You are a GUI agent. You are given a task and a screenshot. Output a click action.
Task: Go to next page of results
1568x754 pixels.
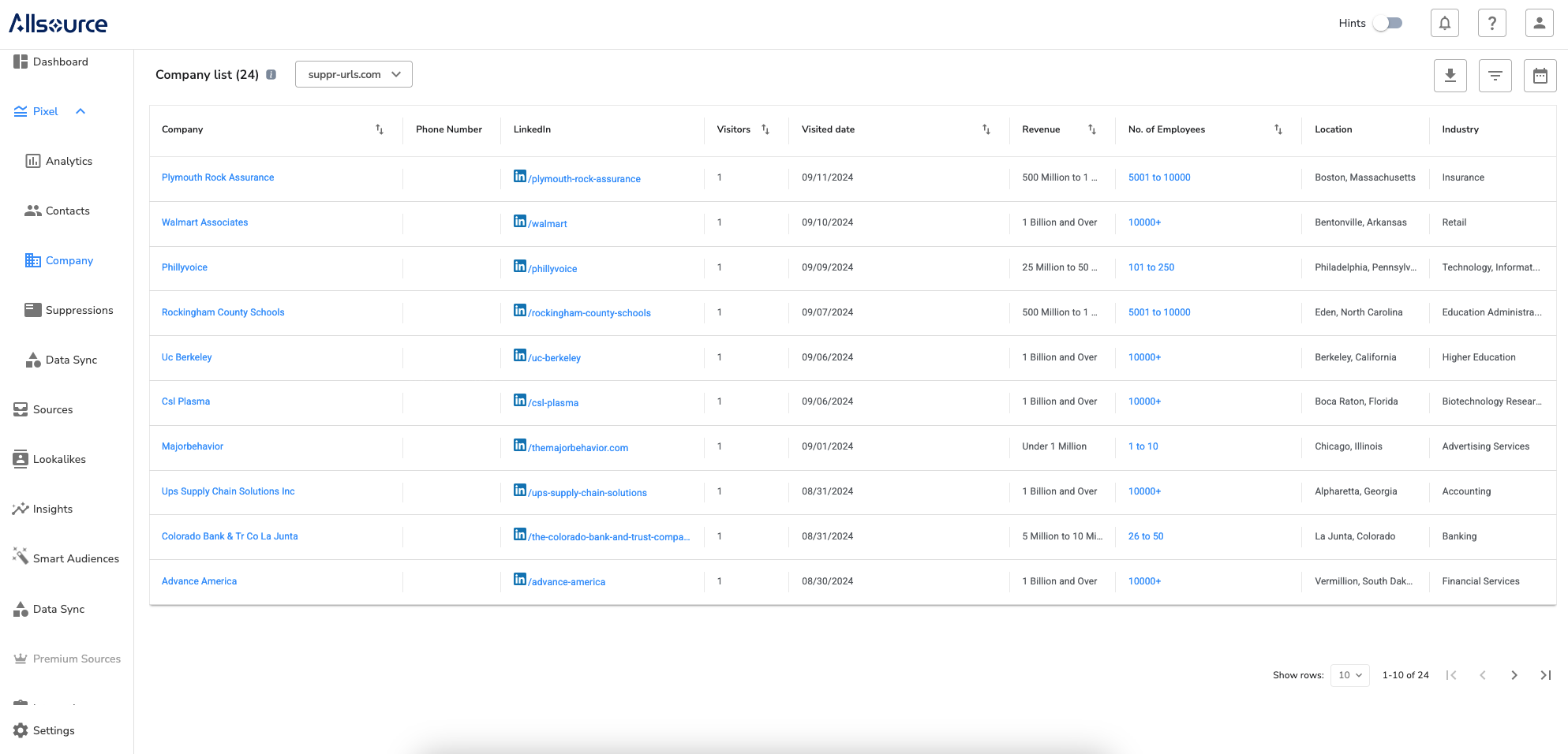1514,675
